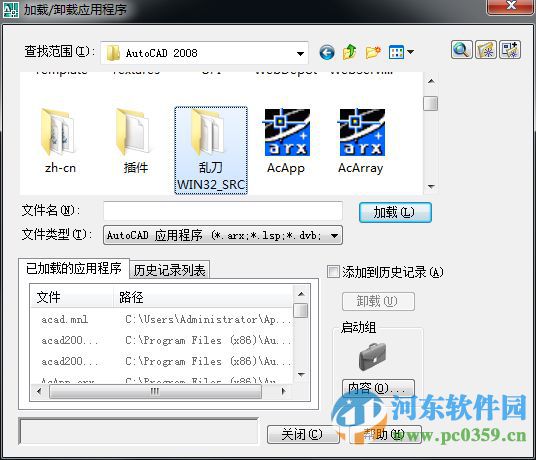Screen dimensions: 536x460
Task: Open the view menu icon
Action: 401,52
